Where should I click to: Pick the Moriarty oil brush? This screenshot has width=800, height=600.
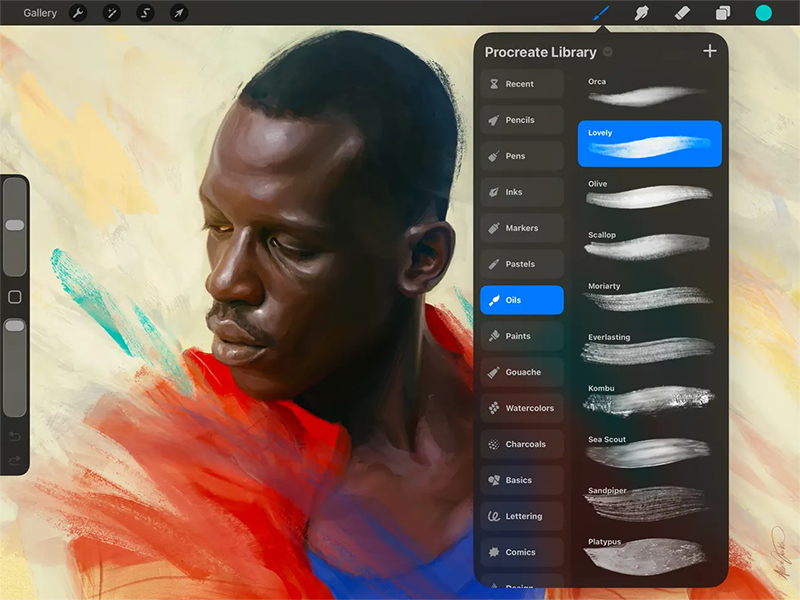pos(649,297)
